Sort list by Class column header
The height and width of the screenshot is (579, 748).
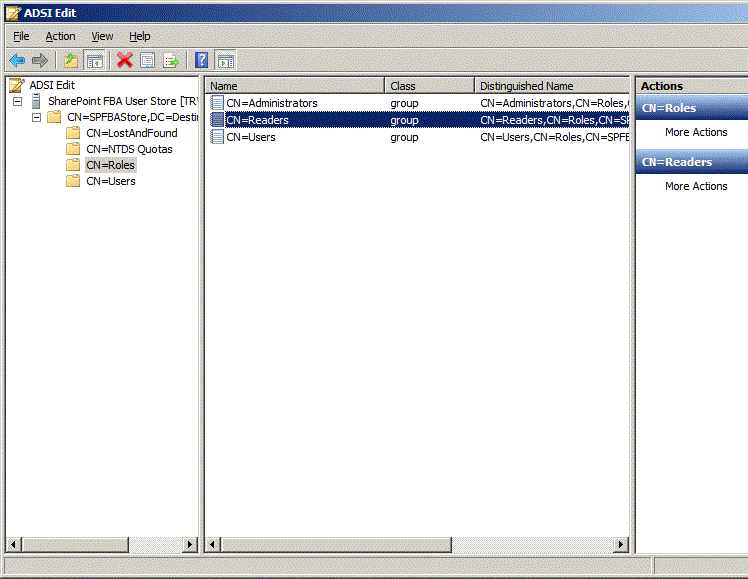click(429, 86)
